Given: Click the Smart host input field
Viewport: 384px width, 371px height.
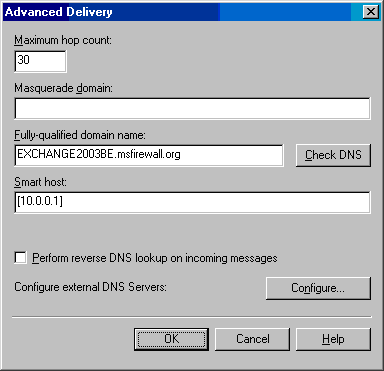Looking at the screenshot, I should [192, 202].
